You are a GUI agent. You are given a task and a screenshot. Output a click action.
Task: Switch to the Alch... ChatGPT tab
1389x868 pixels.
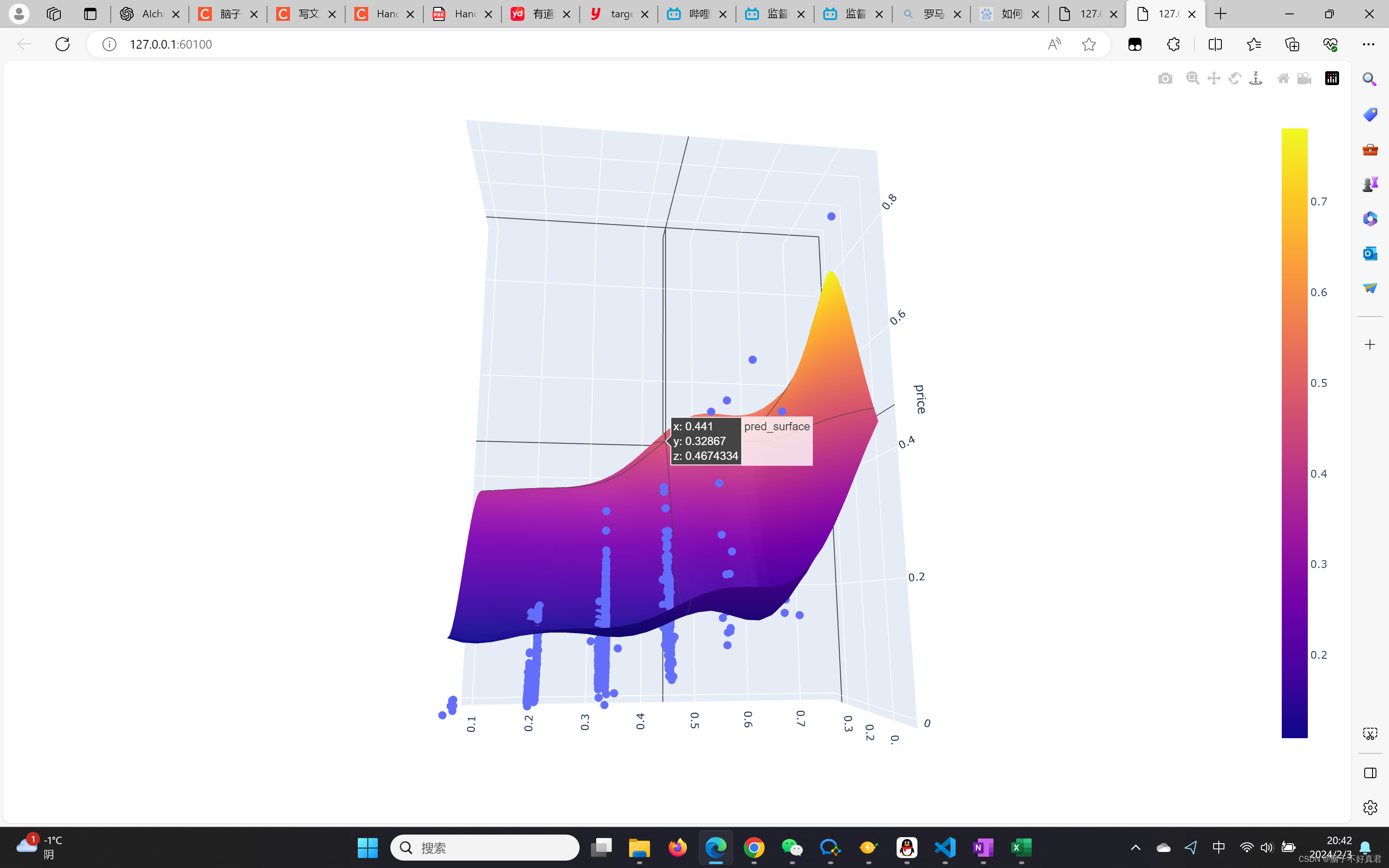click(149, 14)
